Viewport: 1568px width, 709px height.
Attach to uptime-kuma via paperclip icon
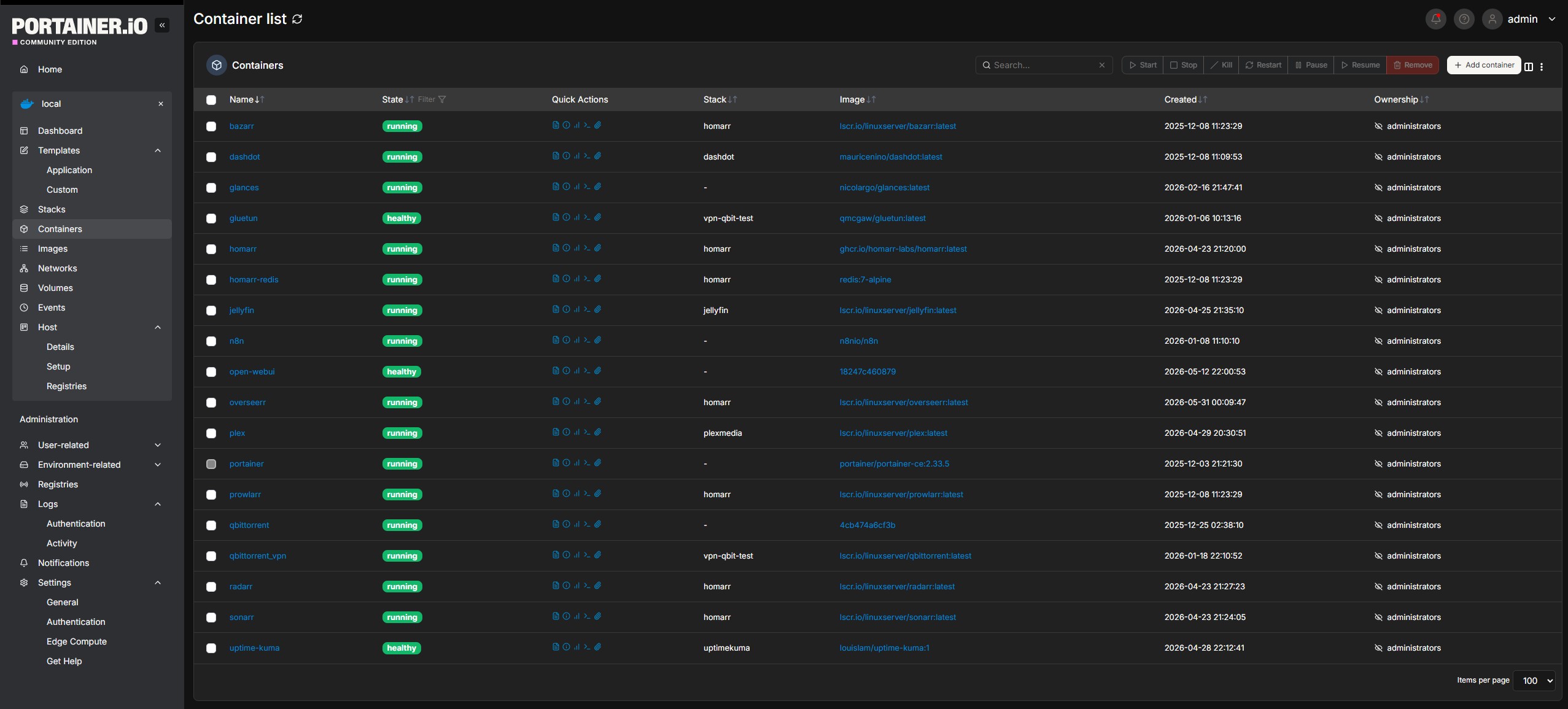[597, 647]
